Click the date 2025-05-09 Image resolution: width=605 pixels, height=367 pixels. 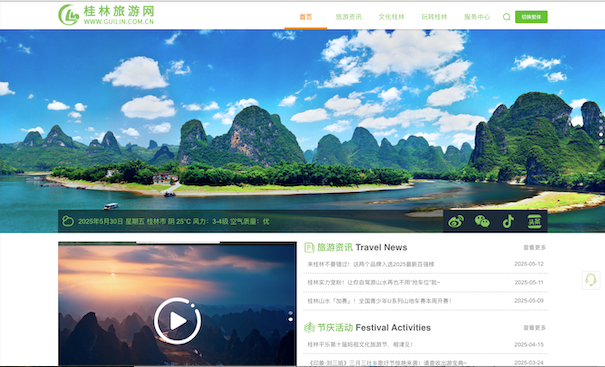pos(529,301)
